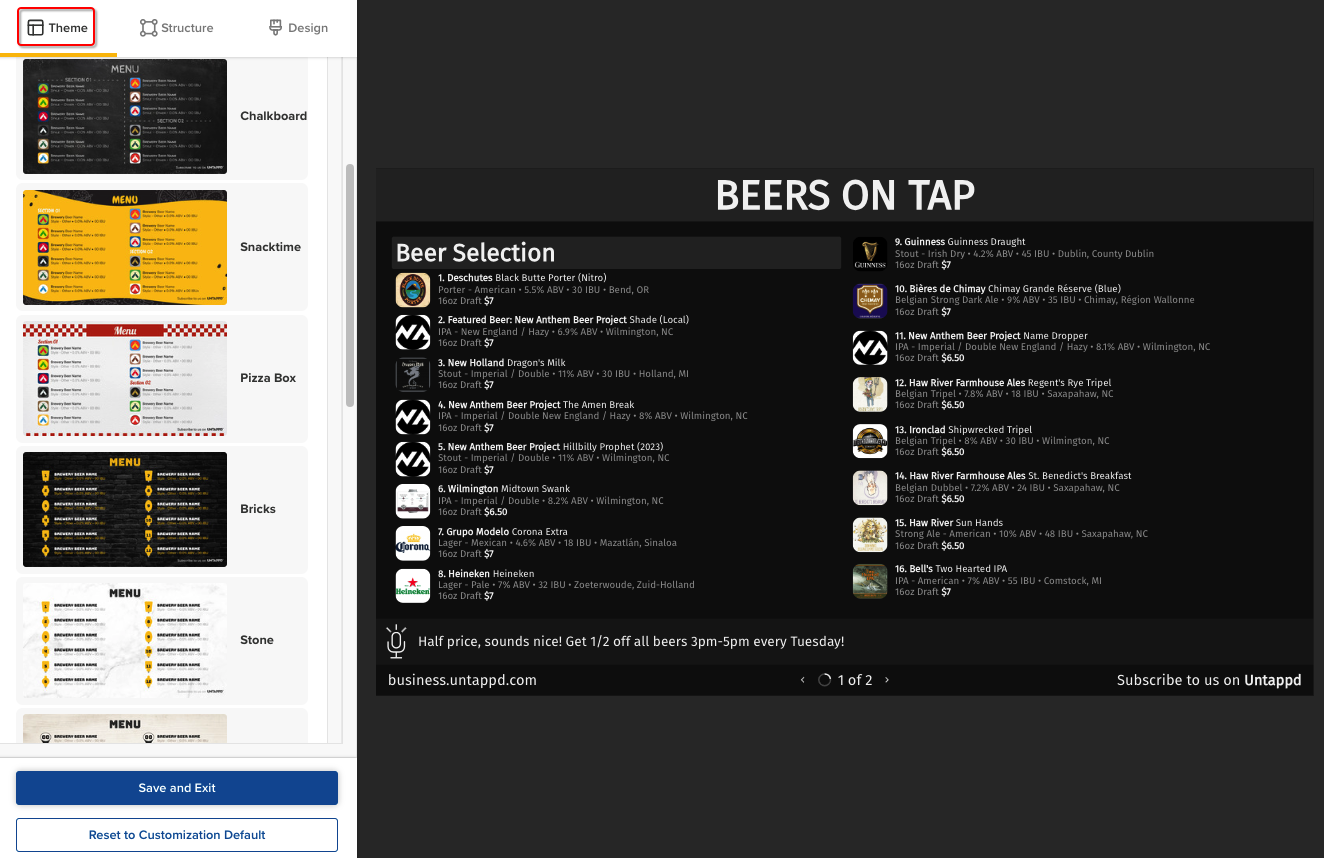Click New Holland Dragon's Milk title
Screen dimensions: 1324x858
[x=502, y=363]
